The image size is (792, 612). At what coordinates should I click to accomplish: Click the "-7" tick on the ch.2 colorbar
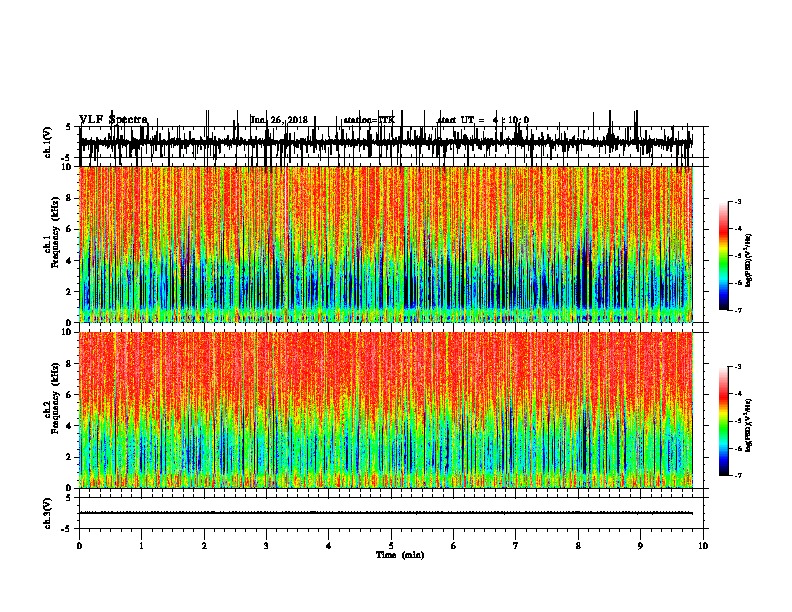coord(737,476)
